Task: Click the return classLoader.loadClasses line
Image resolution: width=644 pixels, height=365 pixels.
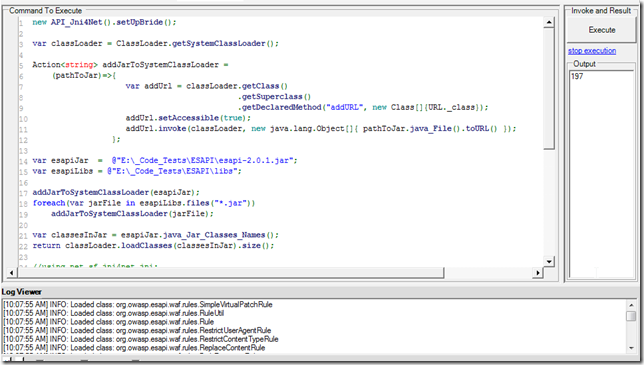Action: click(153, 246)
